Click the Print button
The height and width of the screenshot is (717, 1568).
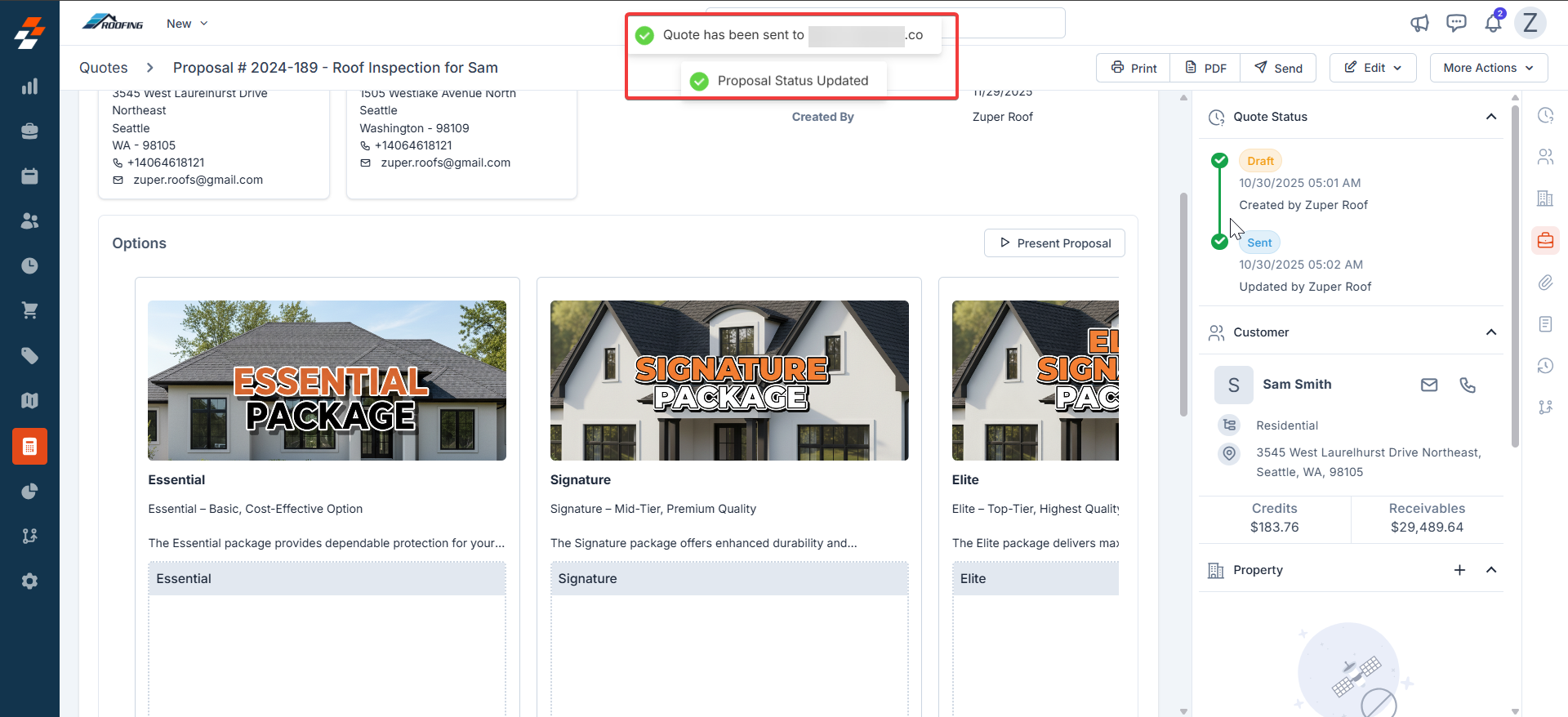click(x=1134, y=68)
